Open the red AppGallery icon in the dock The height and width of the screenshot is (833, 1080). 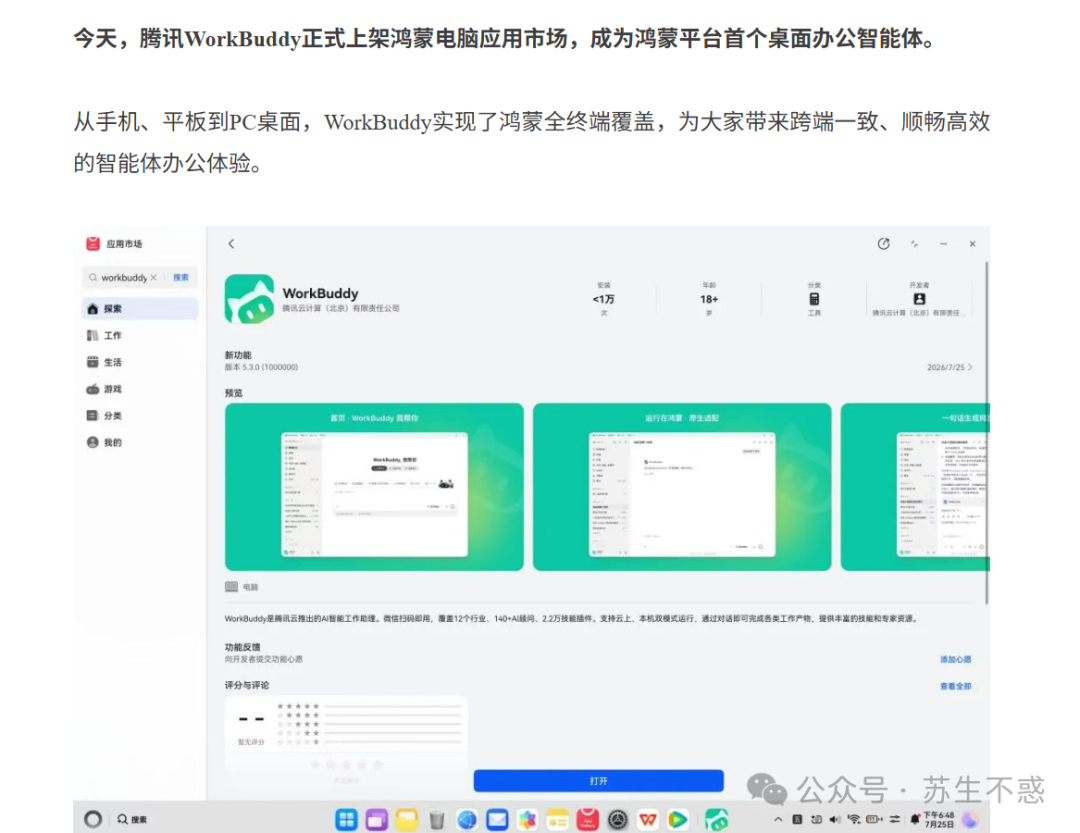tap(588, 820)
